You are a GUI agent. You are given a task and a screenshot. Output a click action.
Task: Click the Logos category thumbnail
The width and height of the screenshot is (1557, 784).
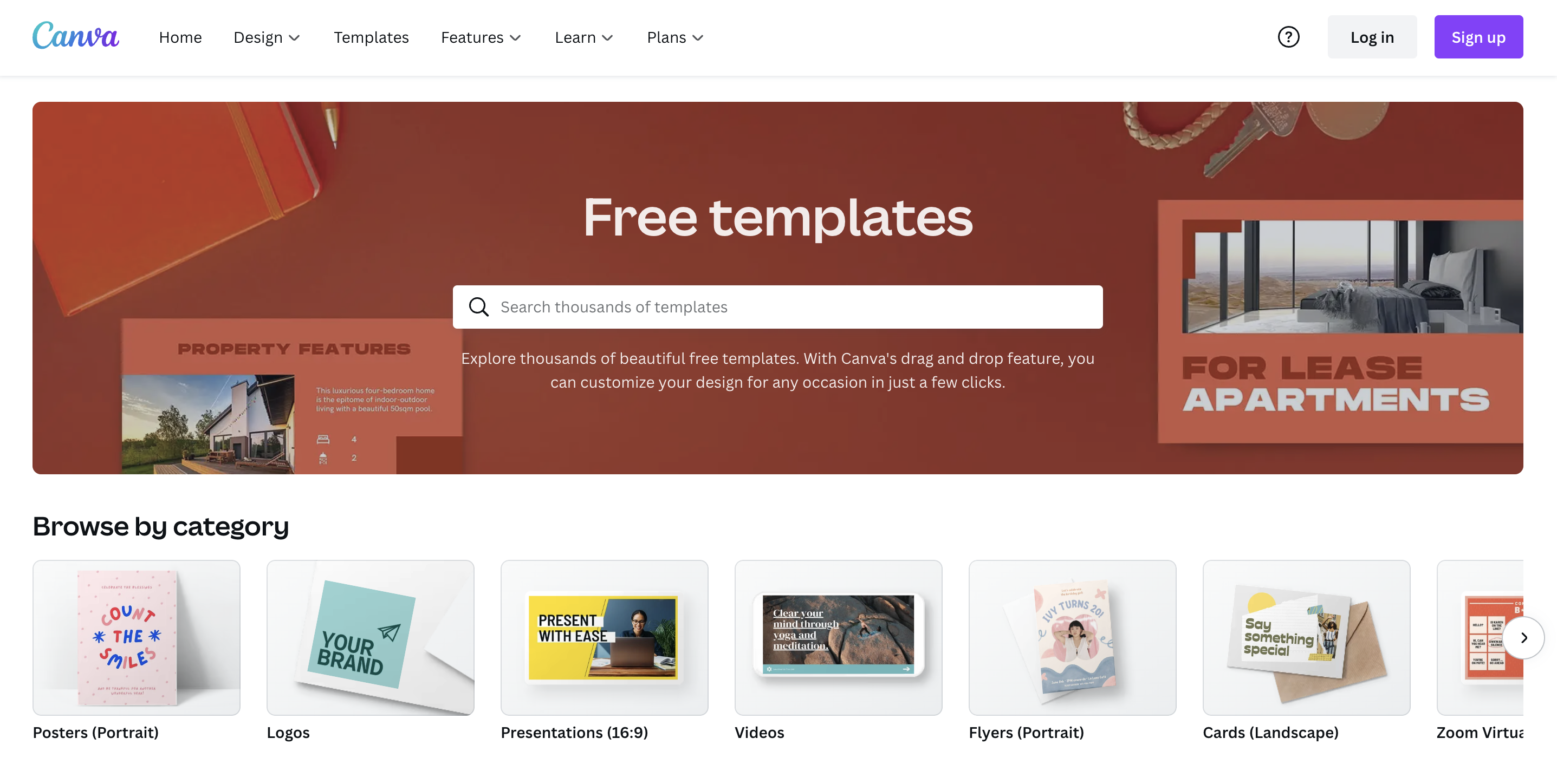click(x=371, y=637)
